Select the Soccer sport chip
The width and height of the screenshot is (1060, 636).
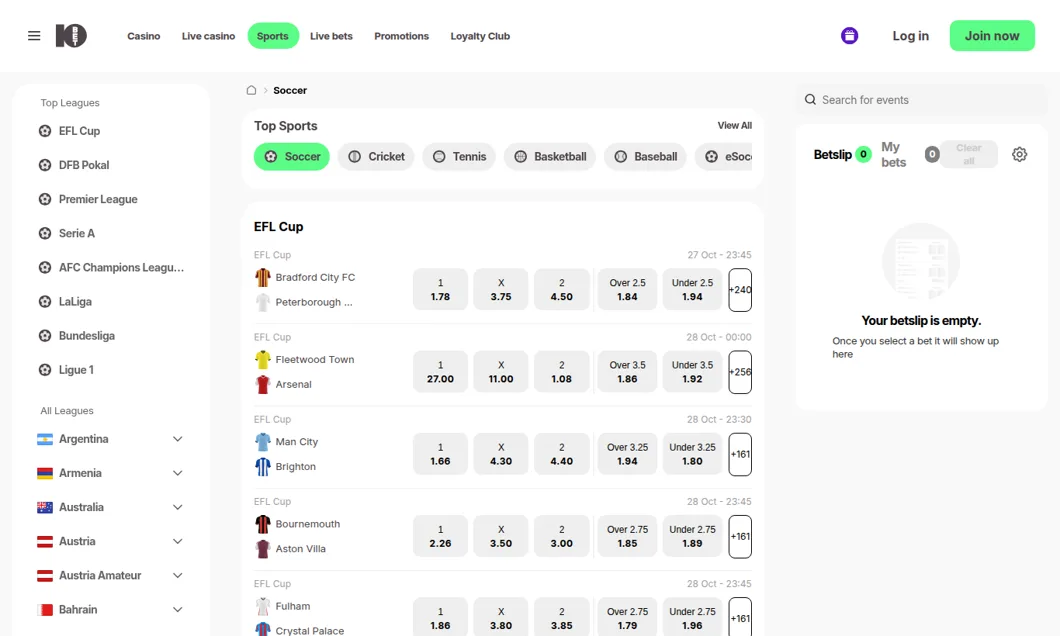tap(291, 157)
